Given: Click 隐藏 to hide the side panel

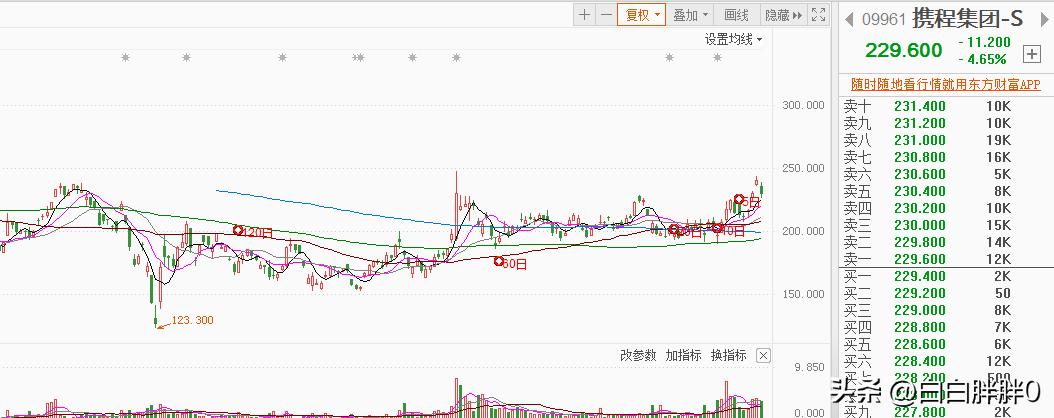Looking at the screenshot, I should [783, 15].
